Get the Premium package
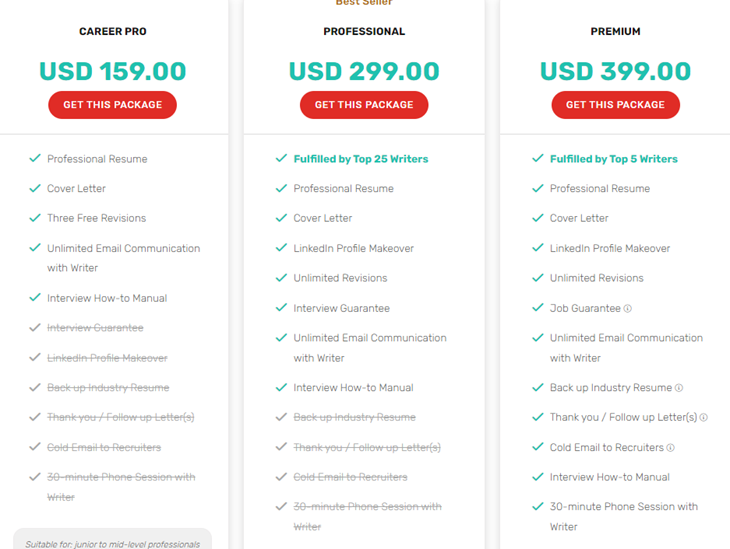The image size is (730, 549). click(615, 105)
